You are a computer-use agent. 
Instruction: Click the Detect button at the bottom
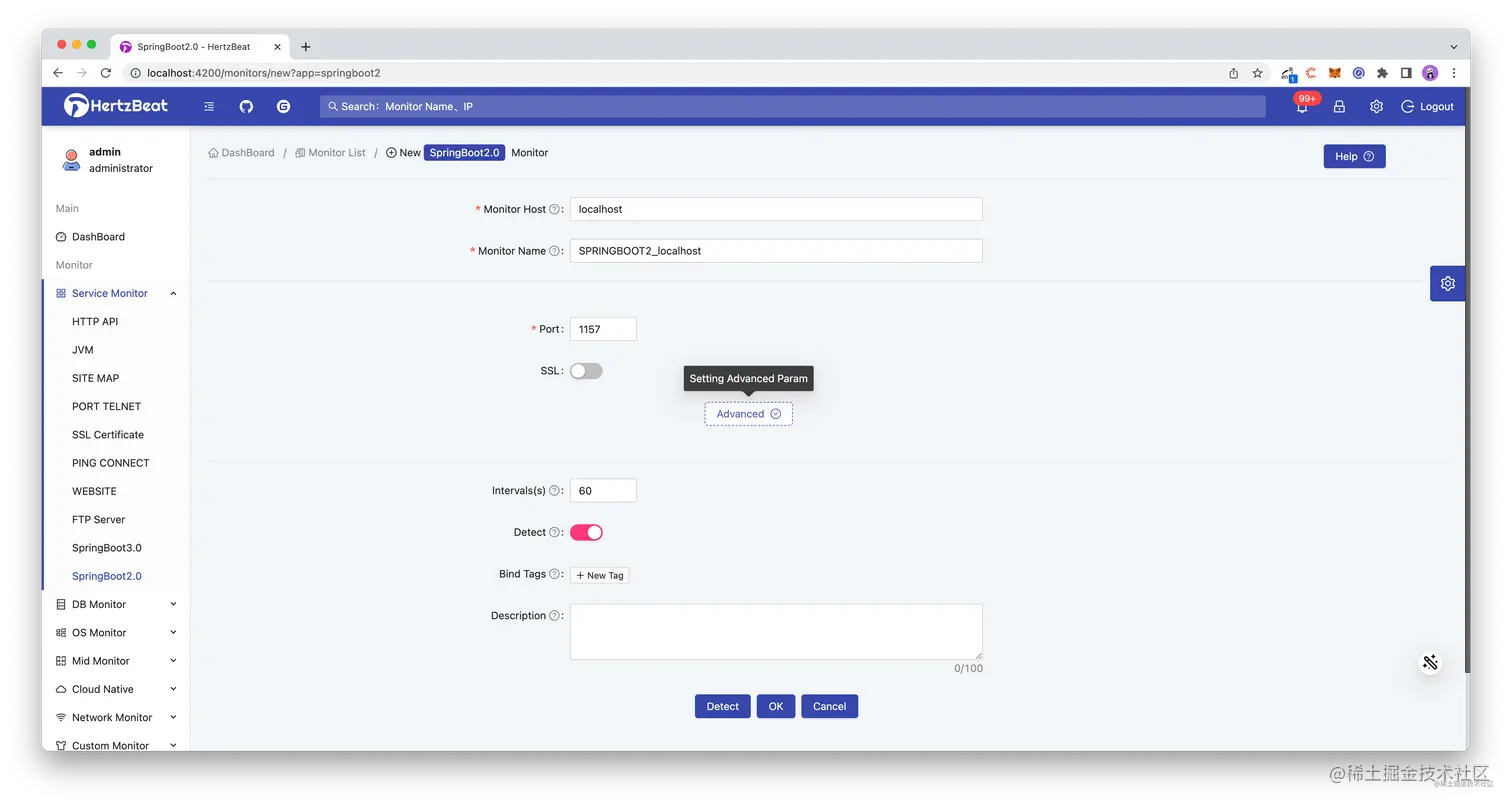click(723, 706)
